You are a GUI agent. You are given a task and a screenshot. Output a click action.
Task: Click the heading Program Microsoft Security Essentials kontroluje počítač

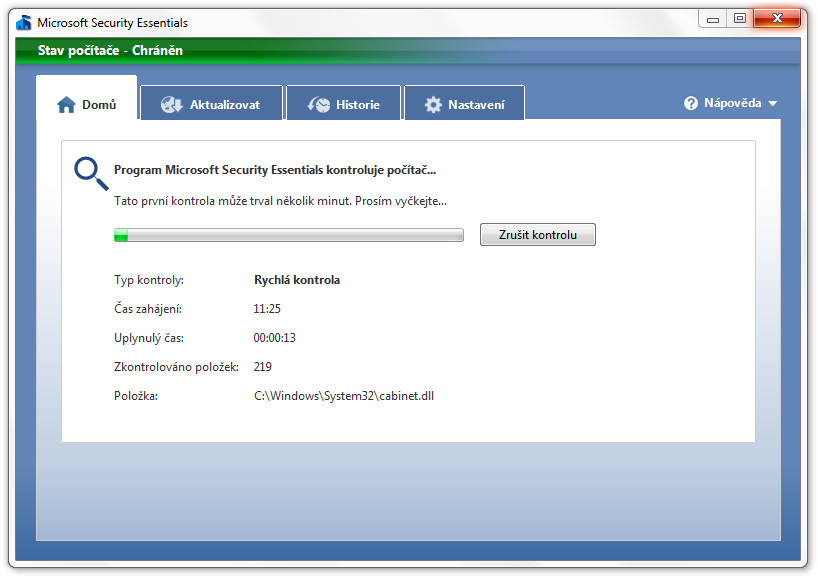coord(275,170)
